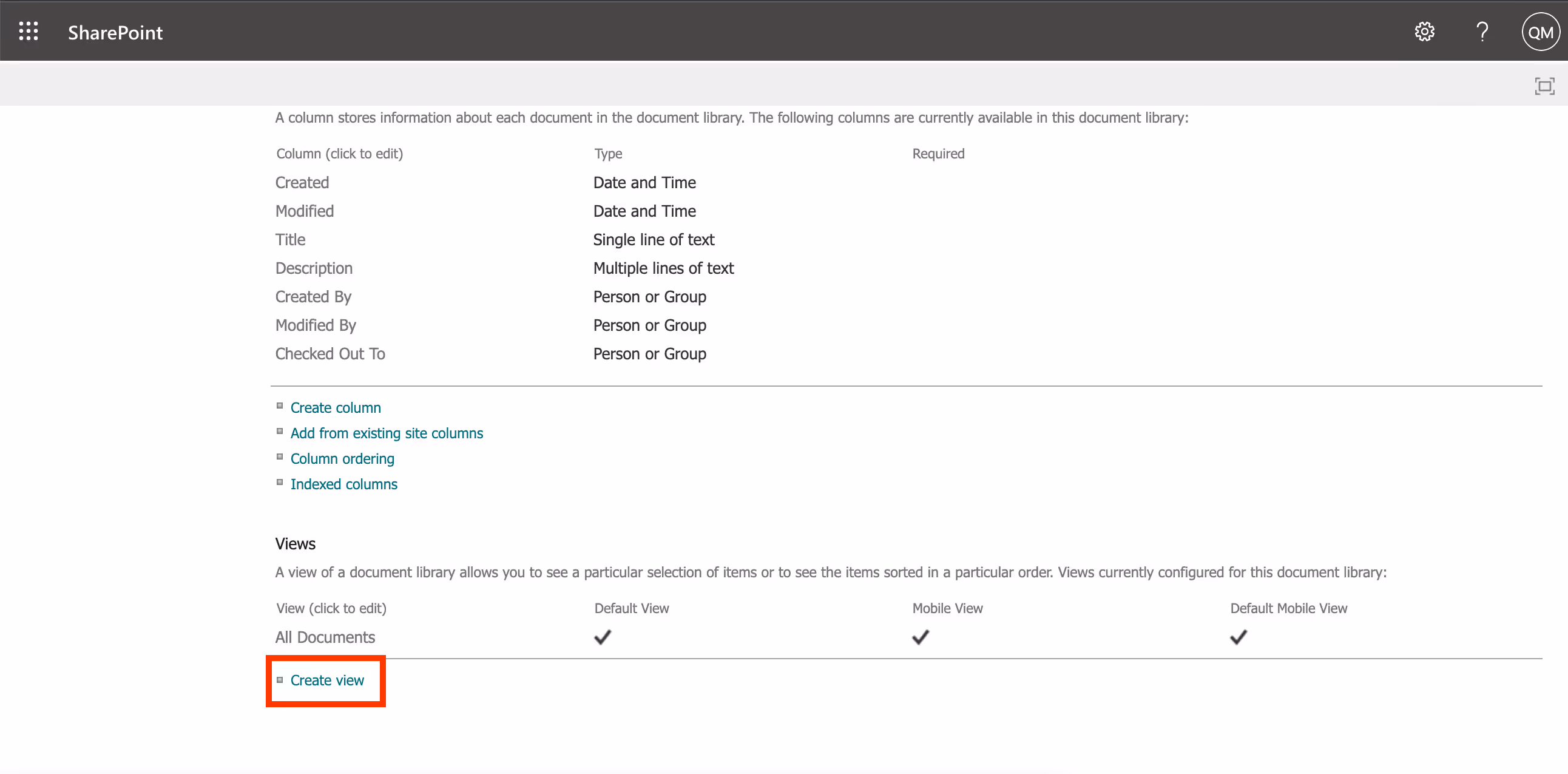Image resolution: width=1568 pixels, height=774 pixels.
Task: Edit the Created By column
Action: click(313, 297)
